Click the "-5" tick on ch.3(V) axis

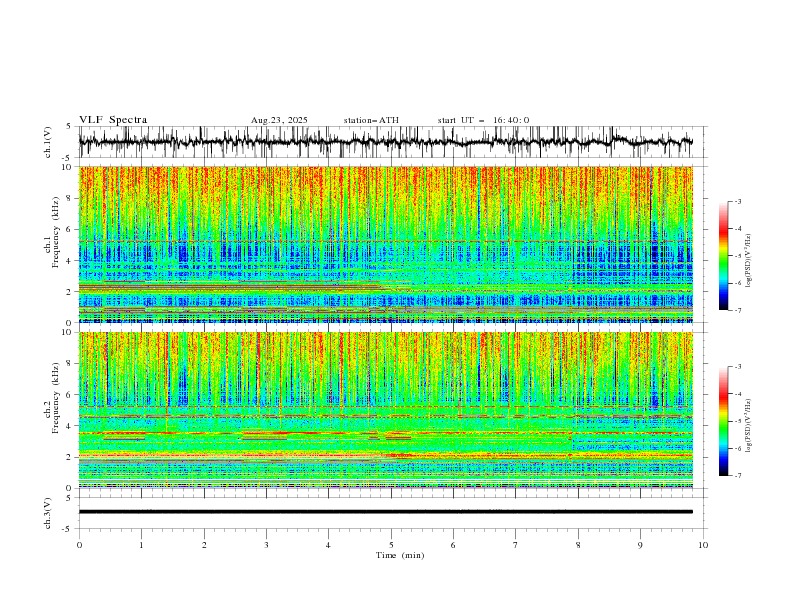coord(67,529)
